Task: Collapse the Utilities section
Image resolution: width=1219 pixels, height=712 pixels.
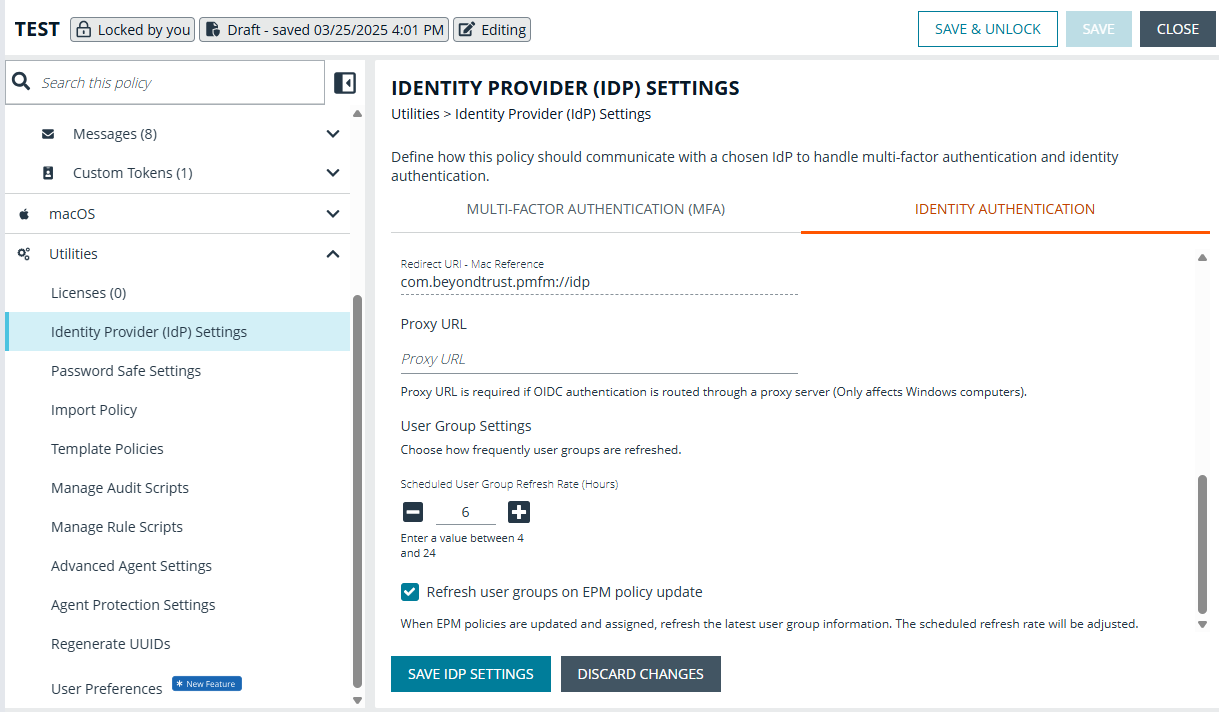Action: click(x=333, y=253)
